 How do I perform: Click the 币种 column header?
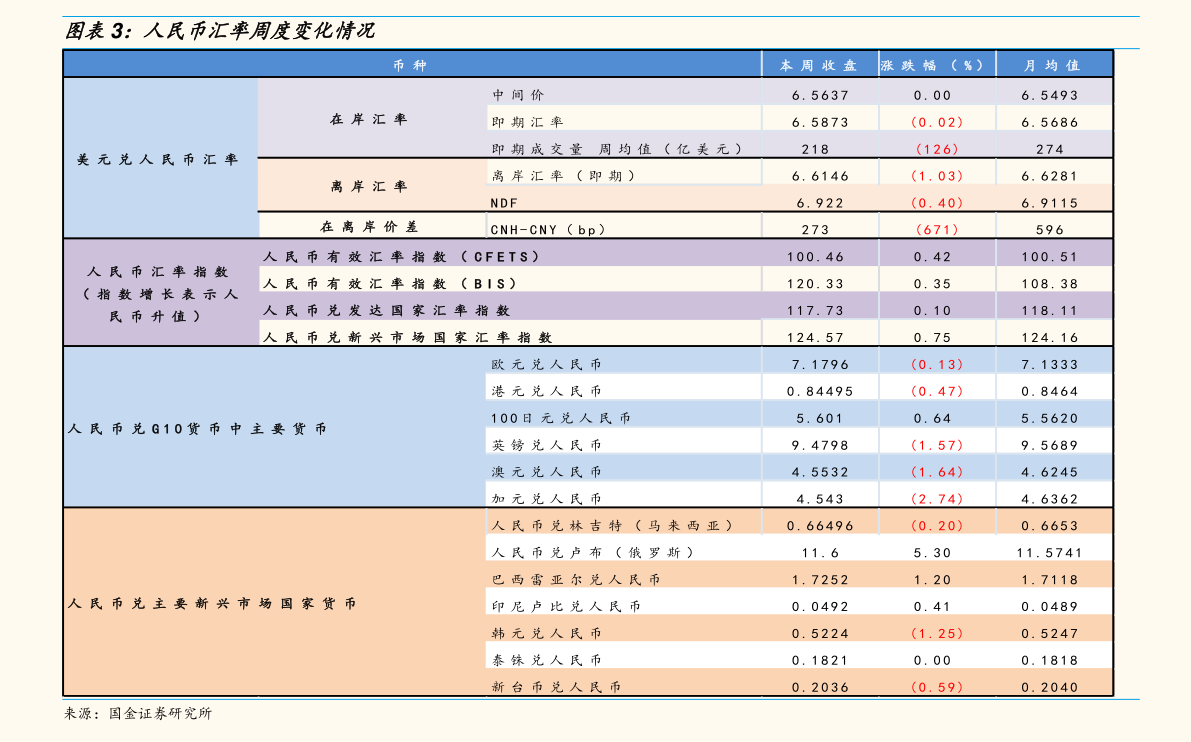tap(410, 65)
